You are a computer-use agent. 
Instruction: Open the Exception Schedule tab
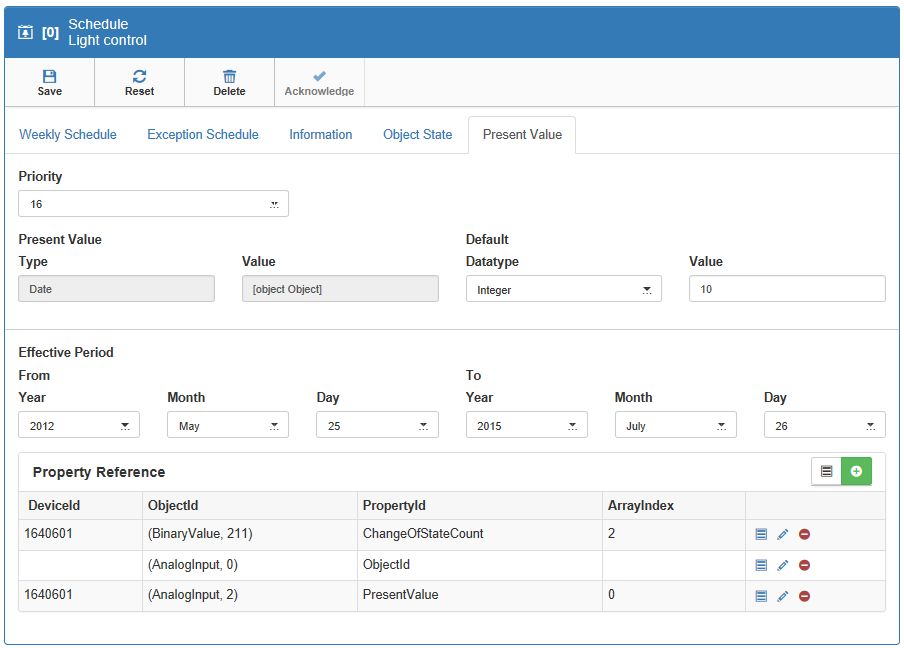click(203, 134)
